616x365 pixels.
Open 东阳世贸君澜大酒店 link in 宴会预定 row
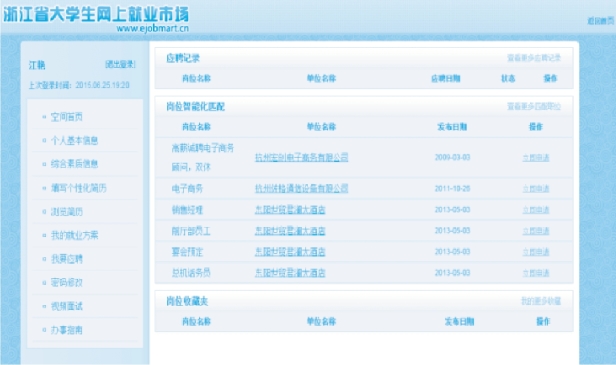tap(290, 252)
